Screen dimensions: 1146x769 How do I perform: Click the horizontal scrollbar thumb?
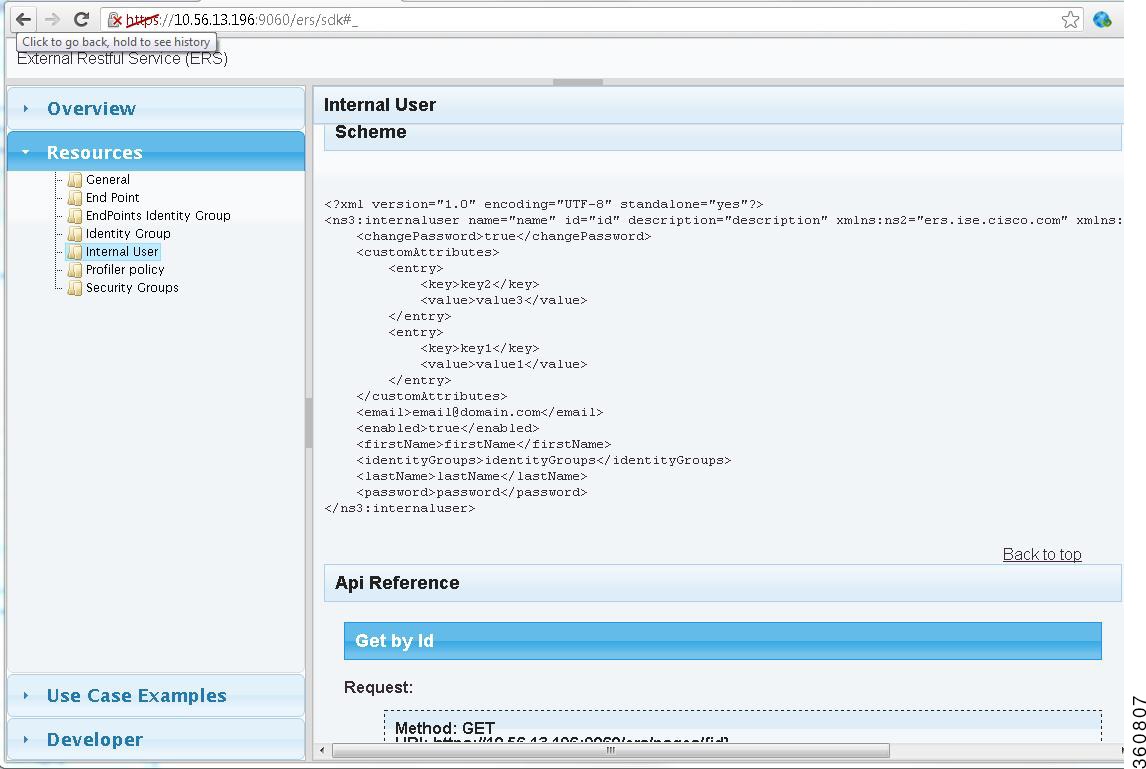click(x=610, y=750)
